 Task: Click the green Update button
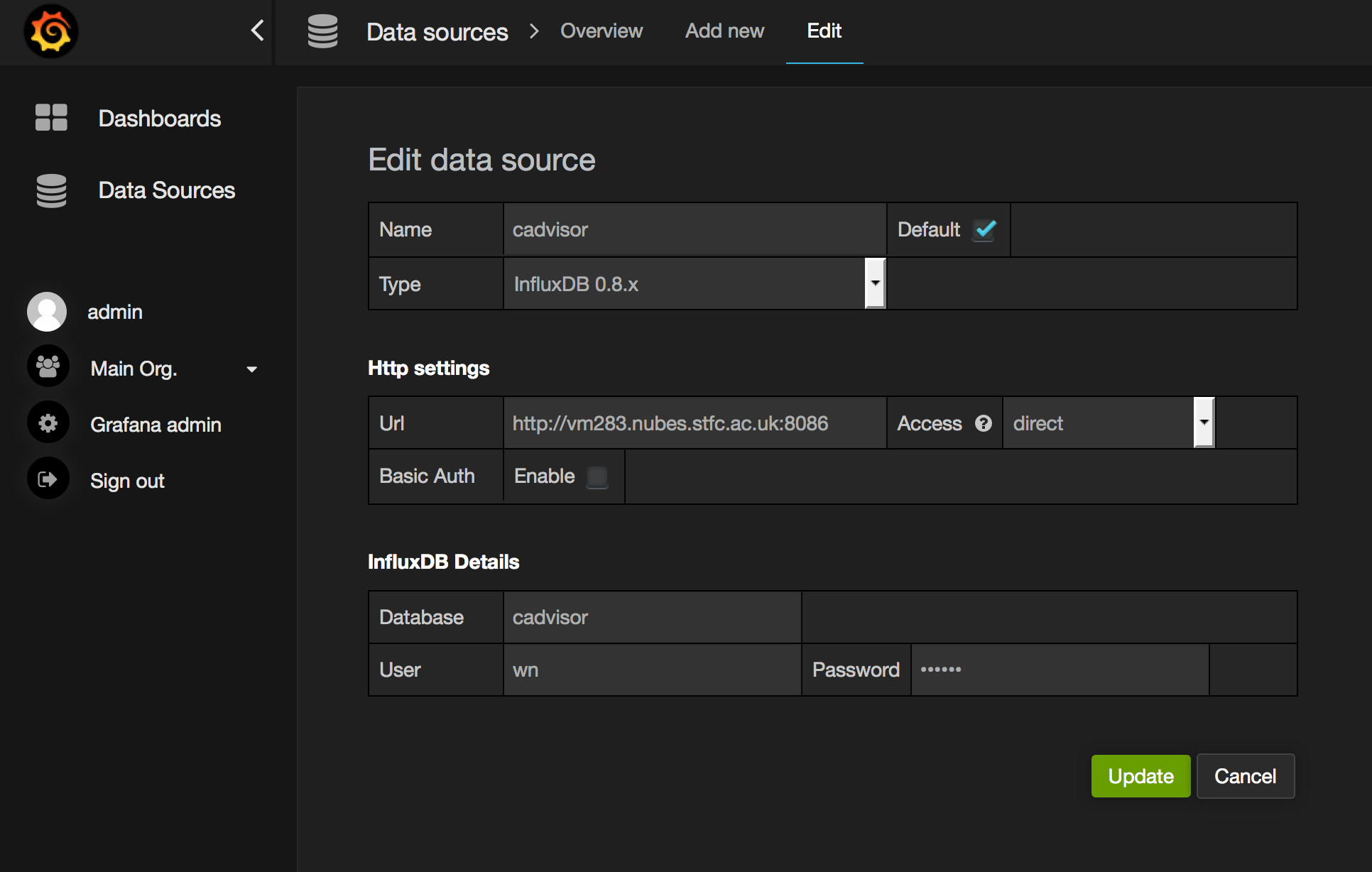1140,776
